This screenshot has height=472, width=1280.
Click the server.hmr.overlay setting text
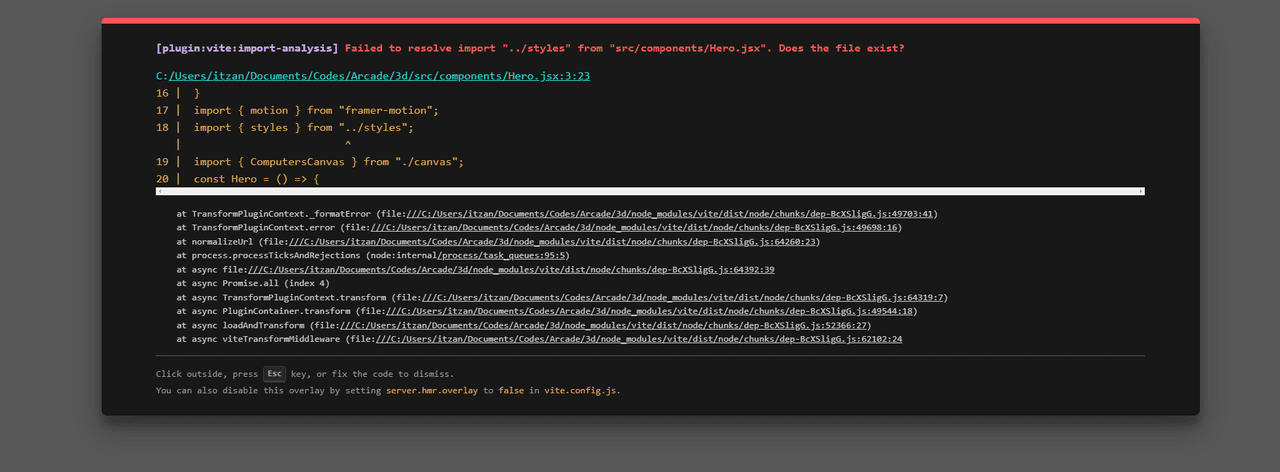[x=432, y=390]
